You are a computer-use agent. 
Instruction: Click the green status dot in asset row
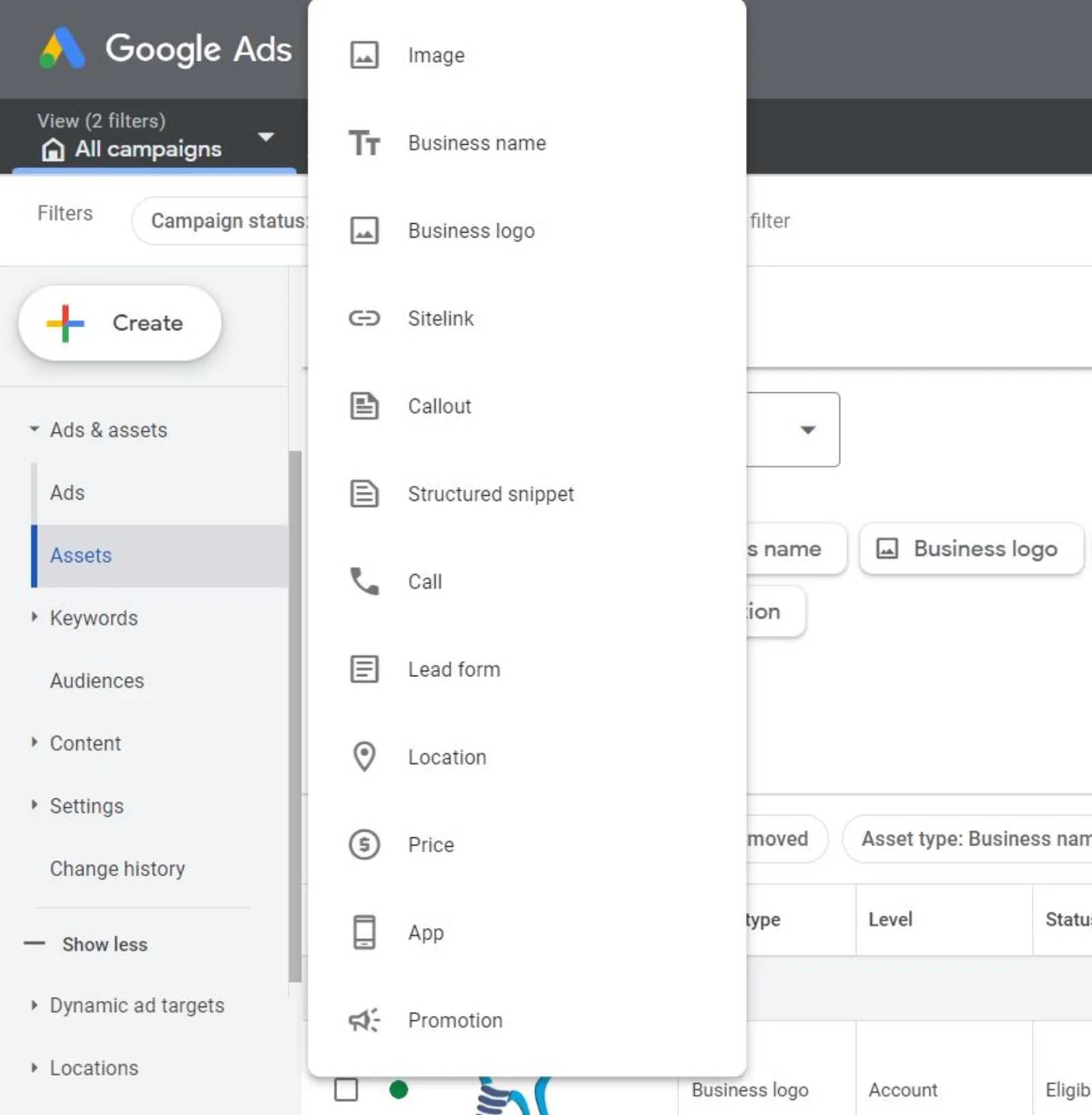(399, 1090)
